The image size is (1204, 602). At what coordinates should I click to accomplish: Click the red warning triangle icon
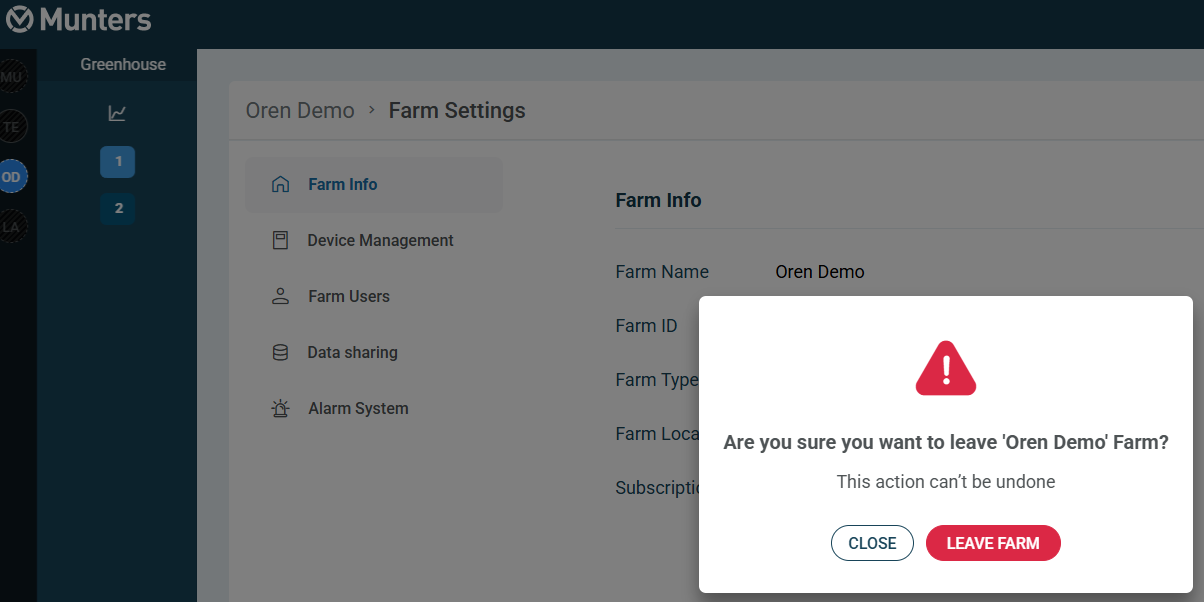tap(946, 368)
